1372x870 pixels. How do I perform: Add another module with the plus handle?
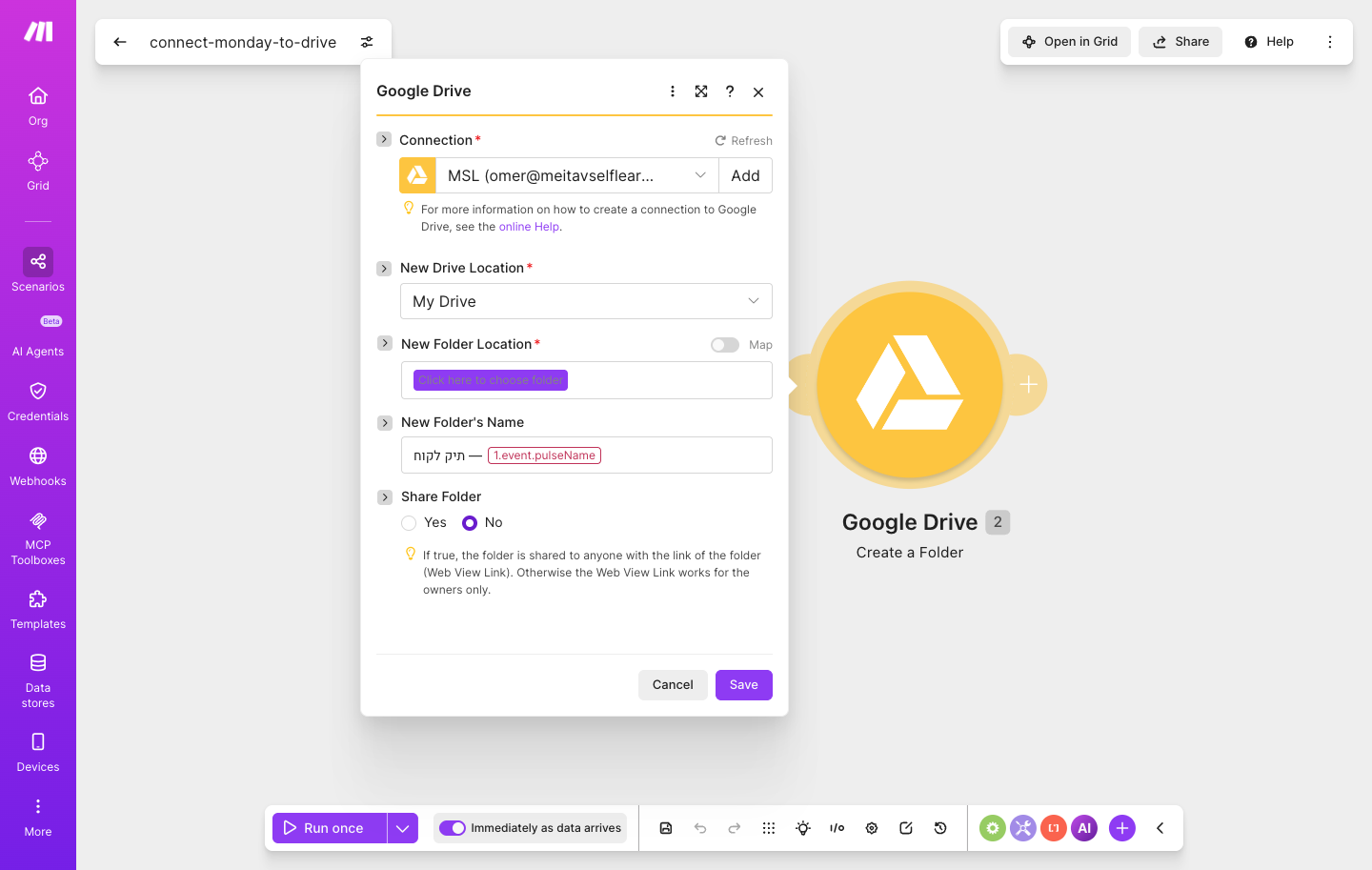tap(1028, 385)
